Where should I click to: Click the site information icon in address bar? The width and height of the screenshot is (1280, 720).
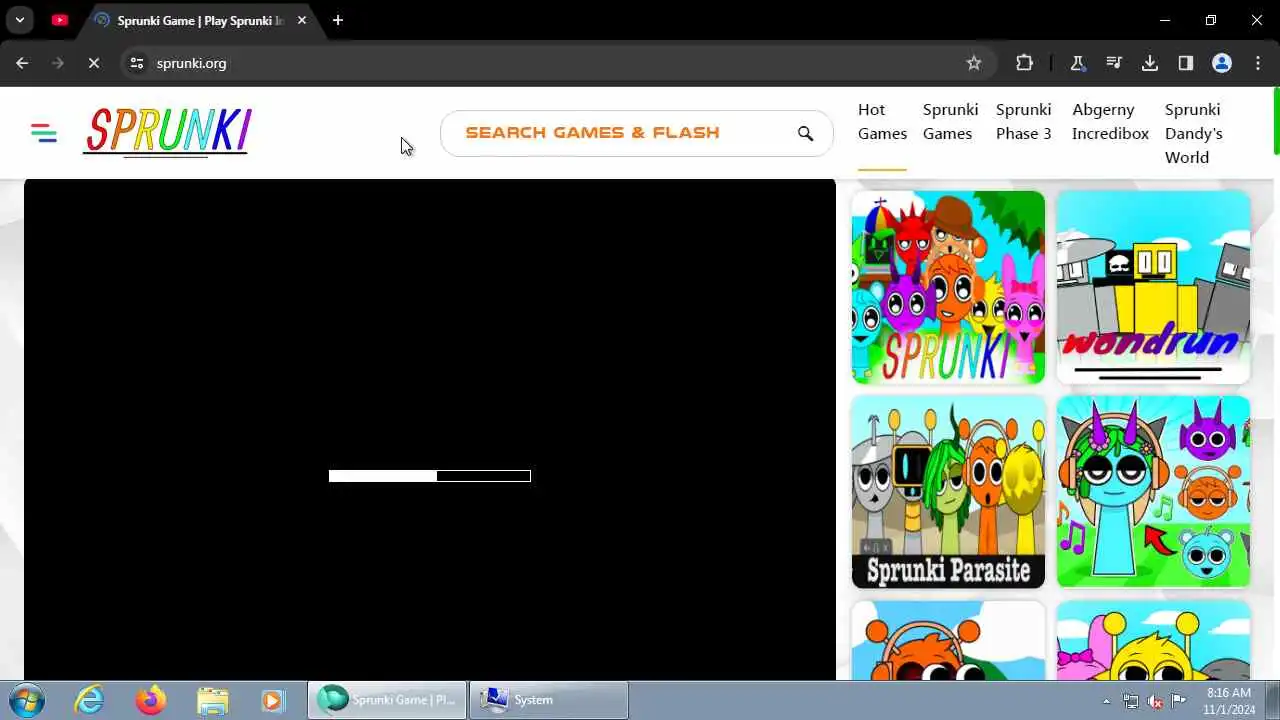click(137, 63)
